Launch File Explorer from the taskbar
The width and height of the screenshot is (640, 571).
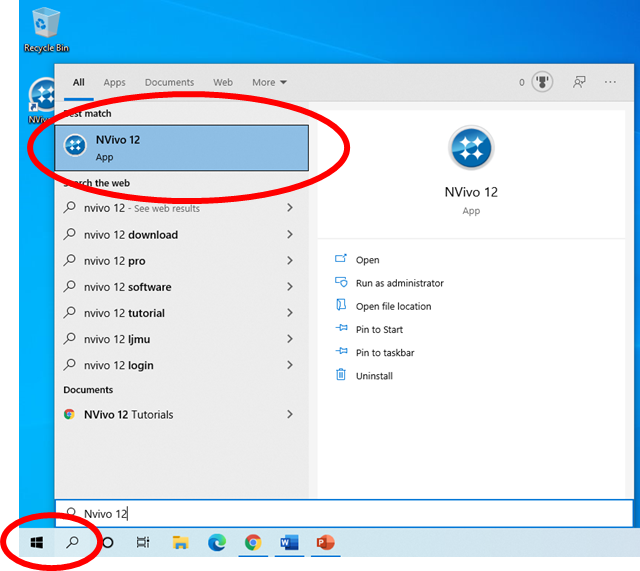180,542
